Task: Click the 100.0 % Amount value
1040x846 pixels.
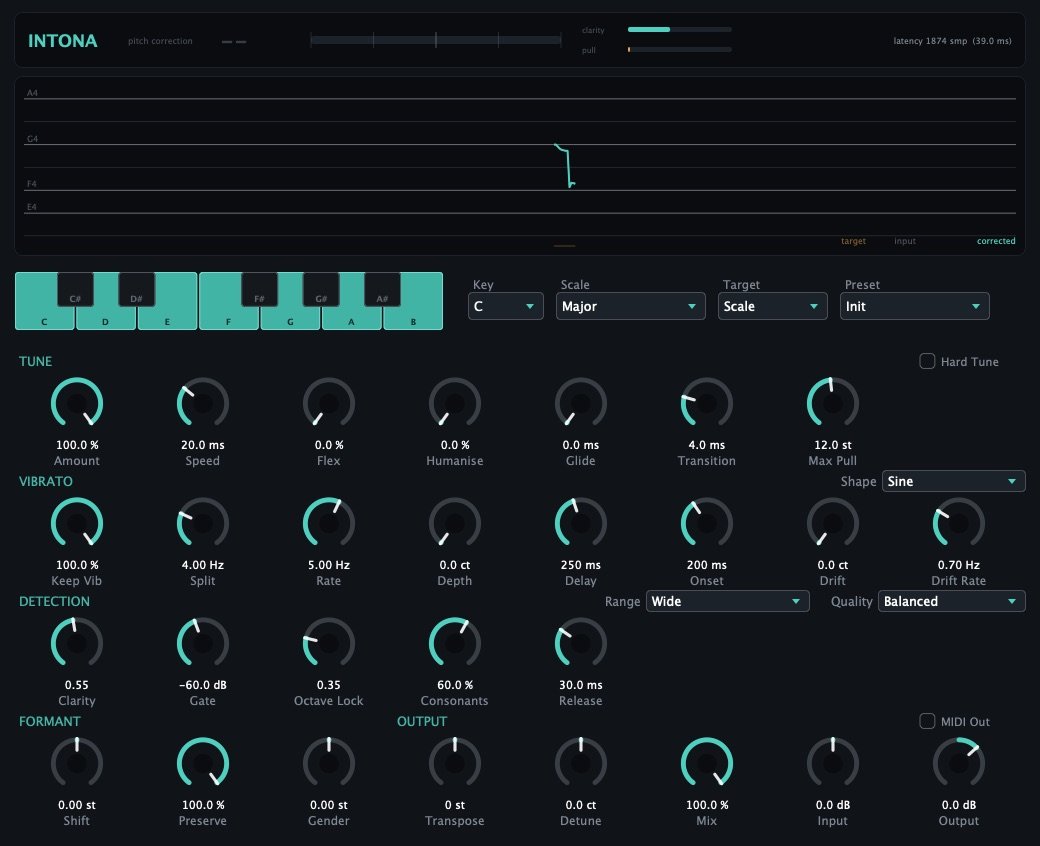Action: (x=77, y=445)
